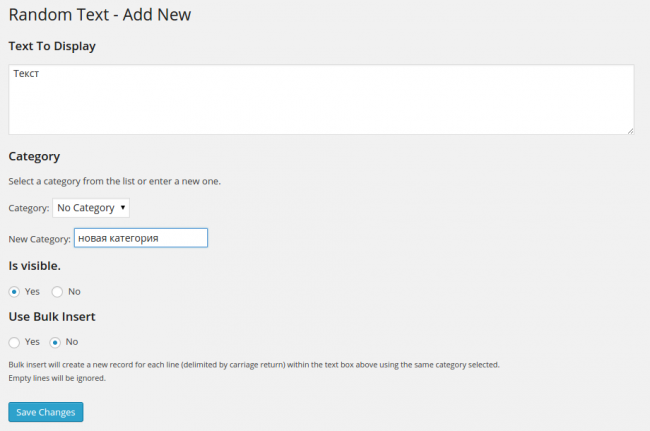This screenshot has height=431, width=650.
Task: Click the "Category:" label beside the dropdown
Action: (28, 208)
